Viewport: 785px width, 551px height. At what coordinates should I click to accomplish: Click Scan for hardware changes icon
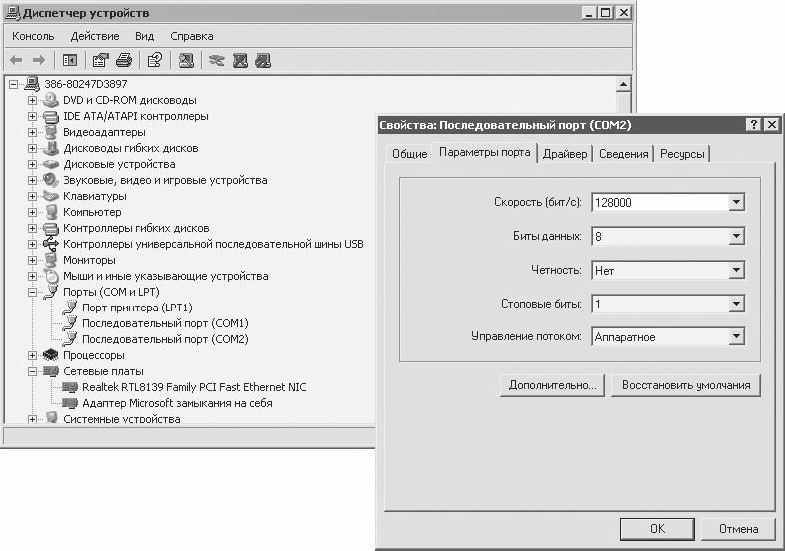coord(186,60)
